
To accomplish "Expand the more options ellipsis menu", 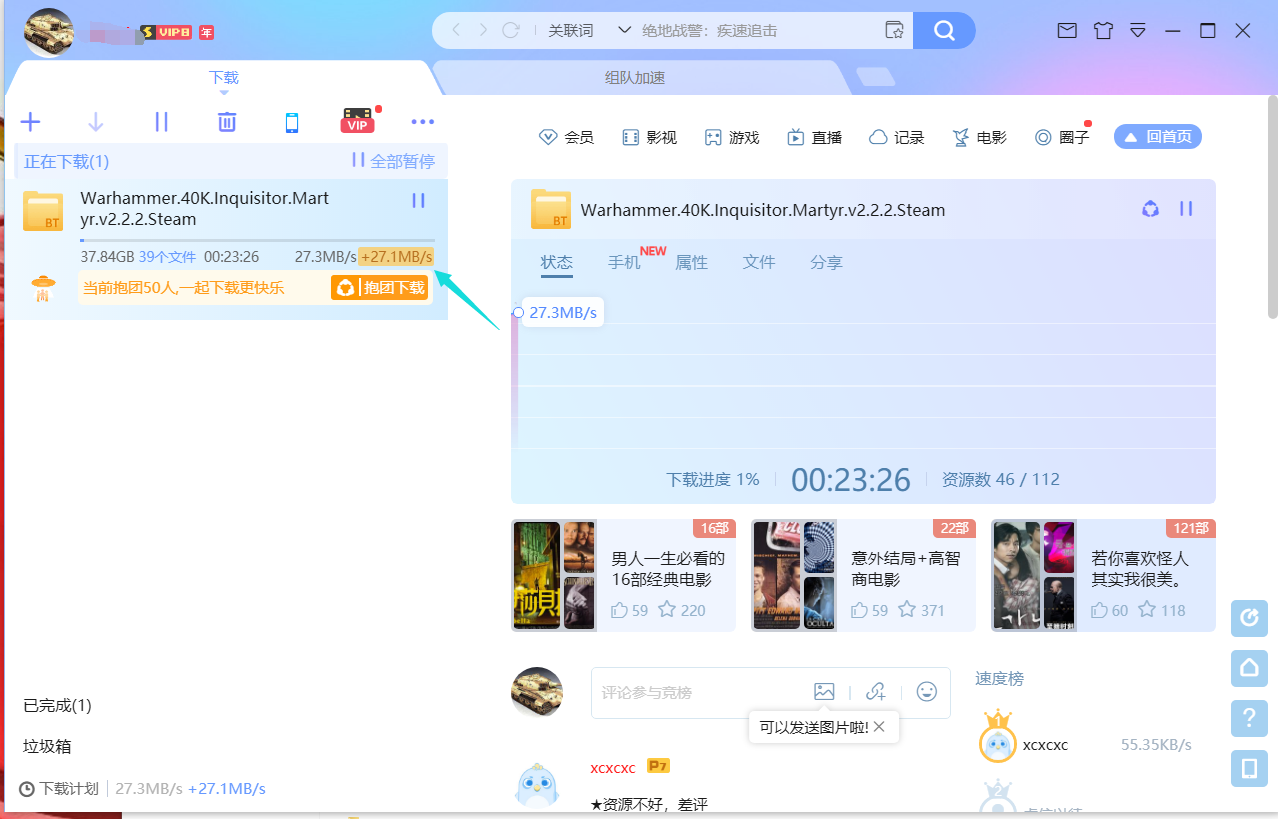I will pyautogui.click(x=422, y=121).
